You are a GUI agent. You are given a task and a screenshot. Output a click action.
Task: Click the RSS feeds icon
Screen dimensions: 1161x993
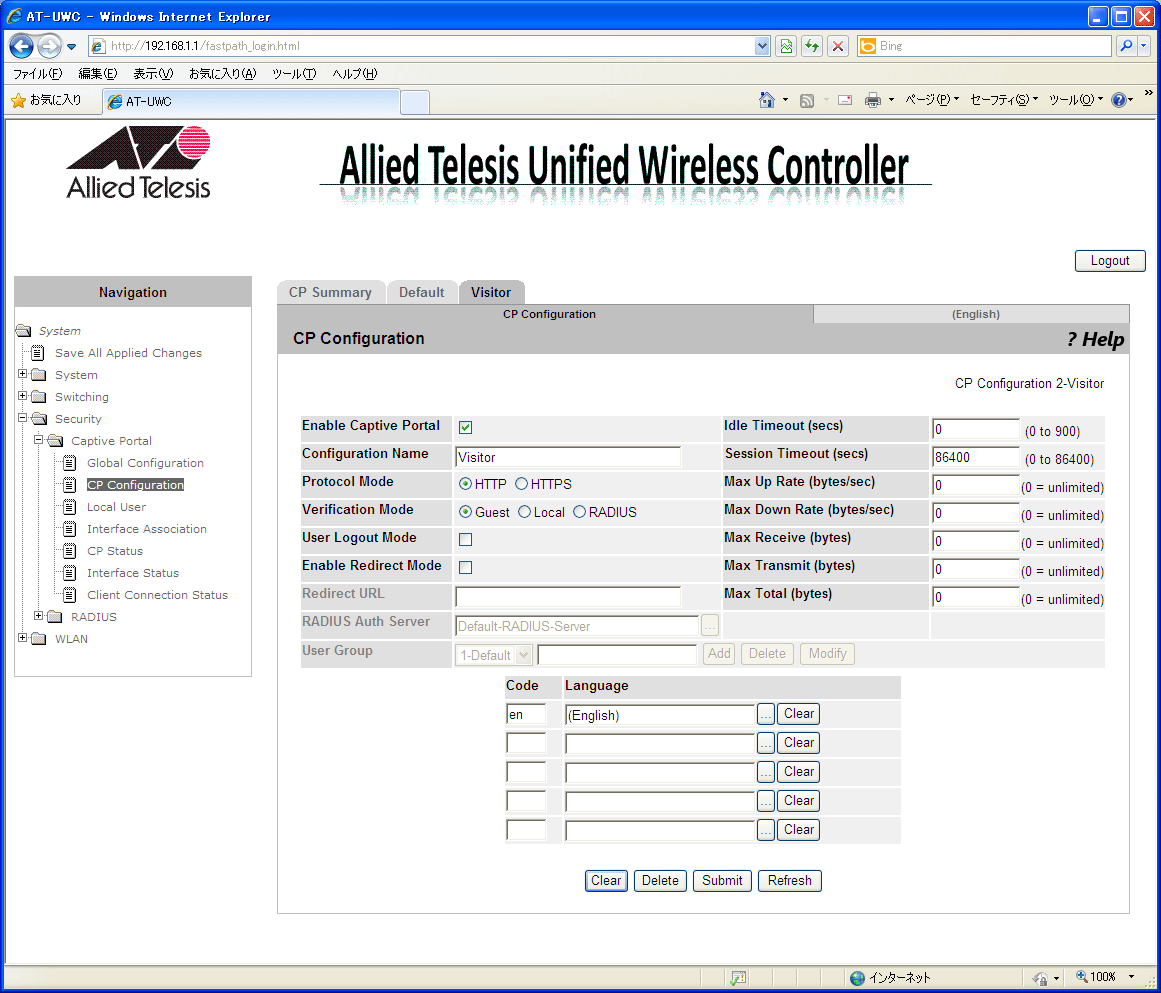807,101
